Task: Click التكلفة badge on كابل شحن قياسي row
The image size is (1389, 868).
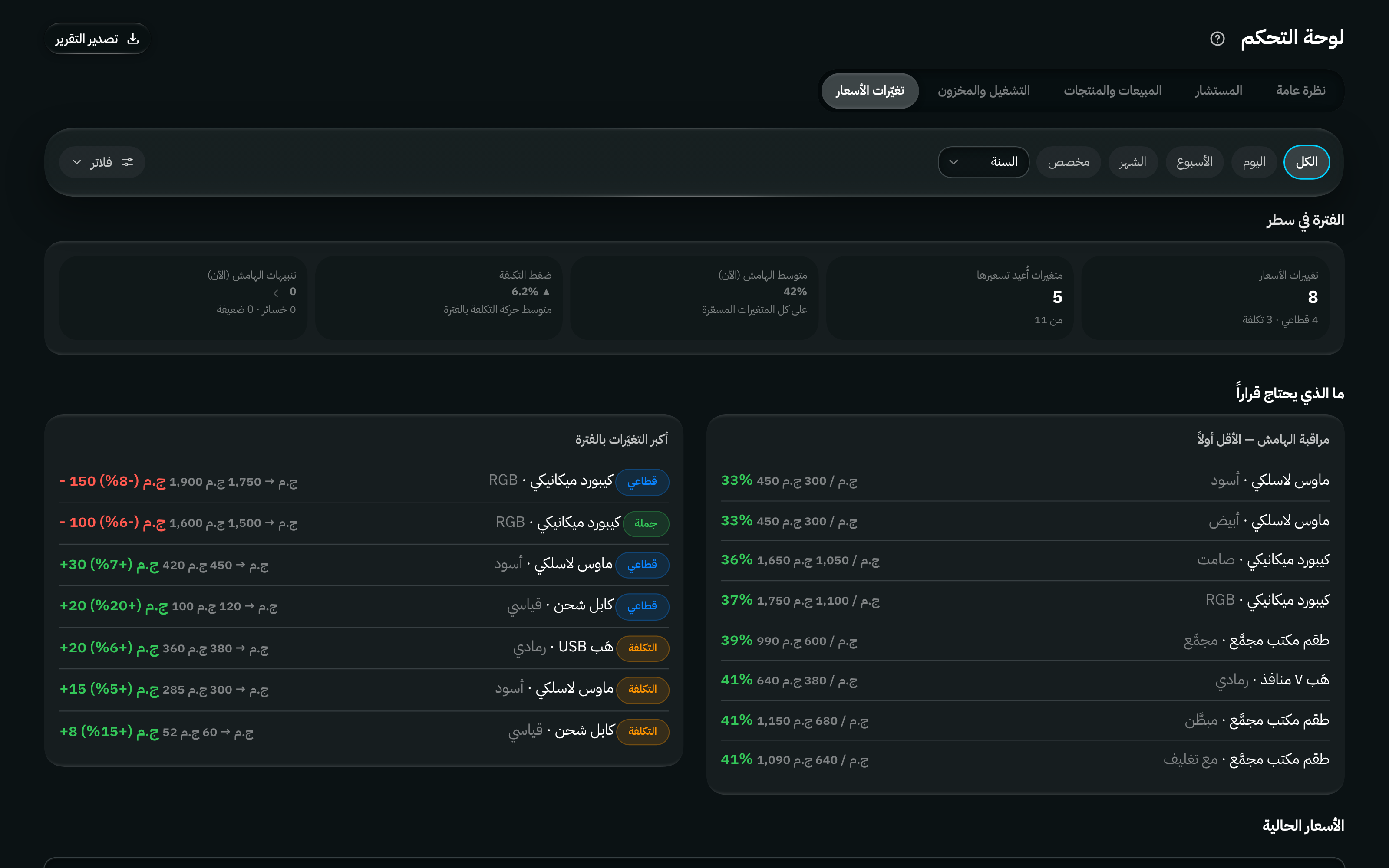Action: tap(643, 731)
